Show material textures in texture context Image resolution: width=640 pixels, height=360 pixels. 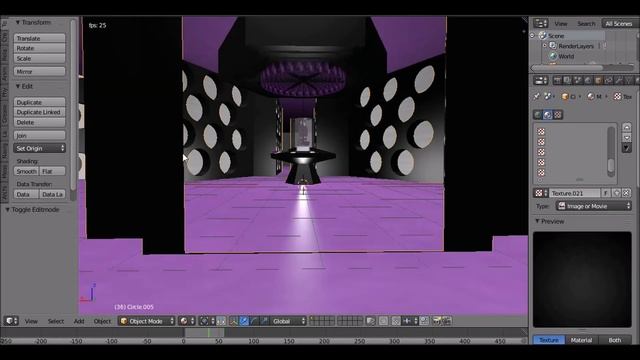pos(548,115)
